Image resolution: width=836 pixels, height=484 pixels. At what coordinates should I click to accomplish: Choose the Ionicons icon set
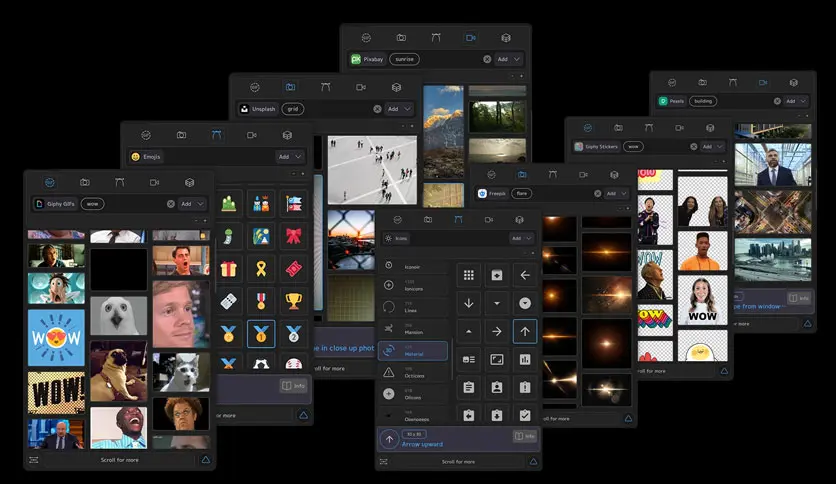click(413, 286)
